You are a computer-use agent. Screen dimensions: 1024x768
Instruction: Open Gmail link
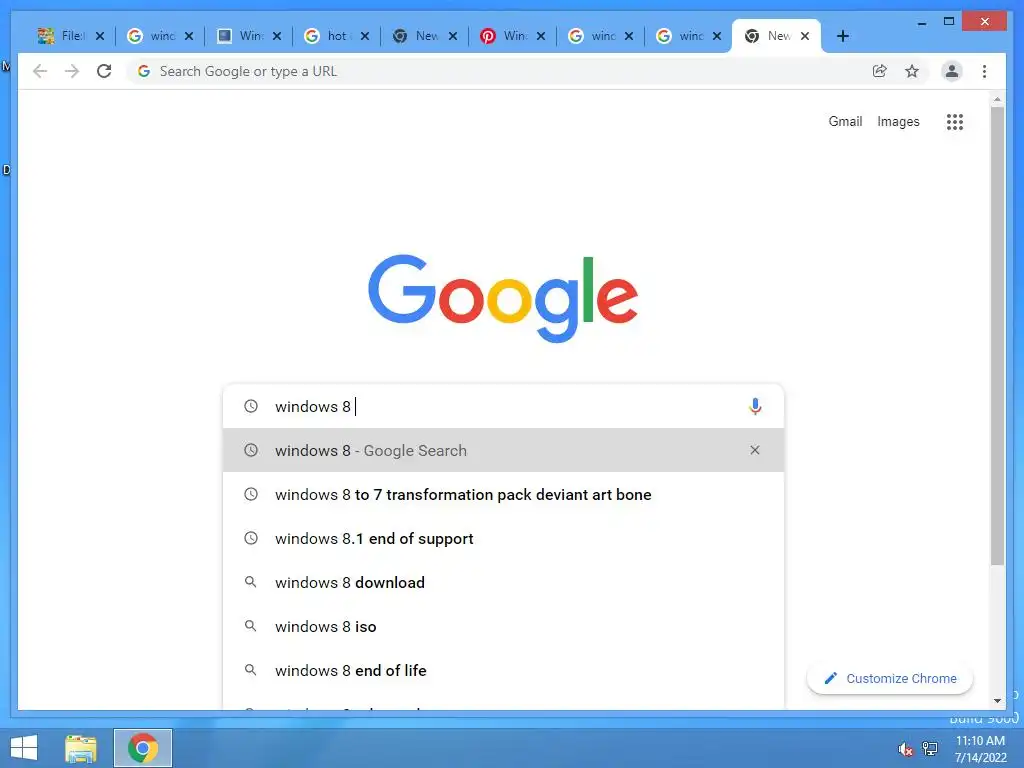tap(845, 121)
